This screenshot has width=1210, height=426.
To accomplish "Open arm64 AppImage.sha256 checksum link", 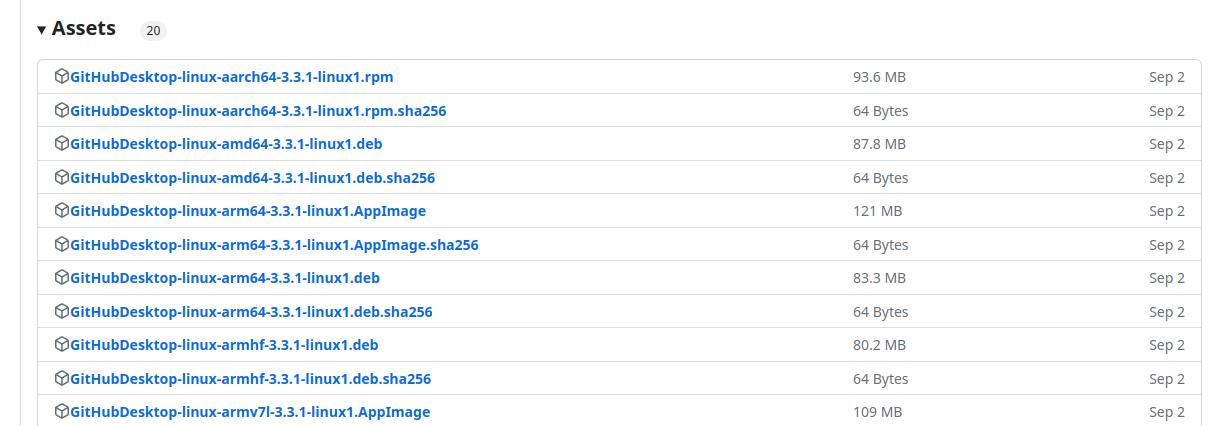I will coord(274,245).
